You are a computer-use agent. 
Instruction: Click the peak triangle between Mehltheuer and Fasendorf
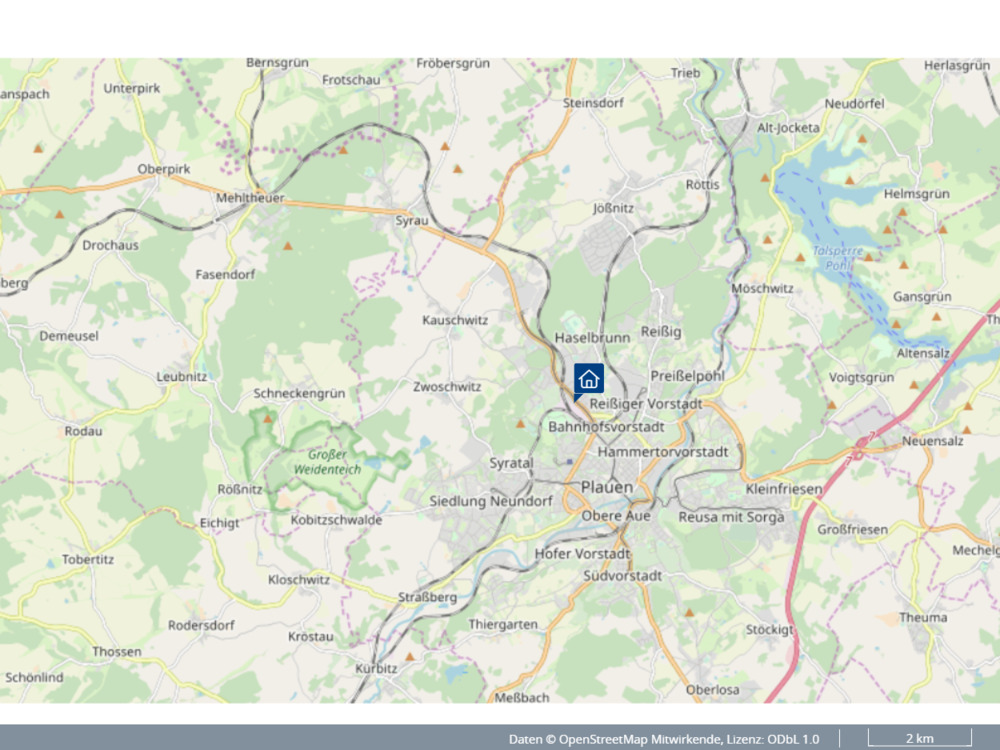288,246
